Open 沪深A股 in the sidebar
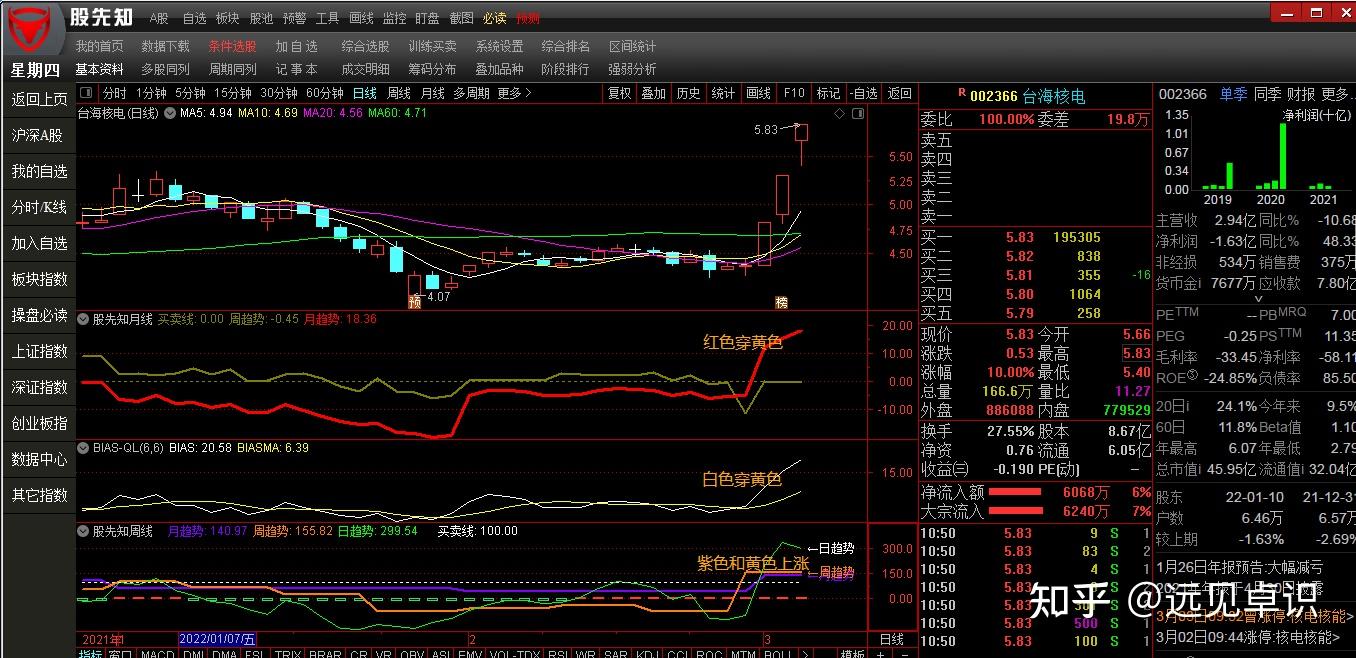This screenshot has width=1356, height=658. tap(39, 135)
